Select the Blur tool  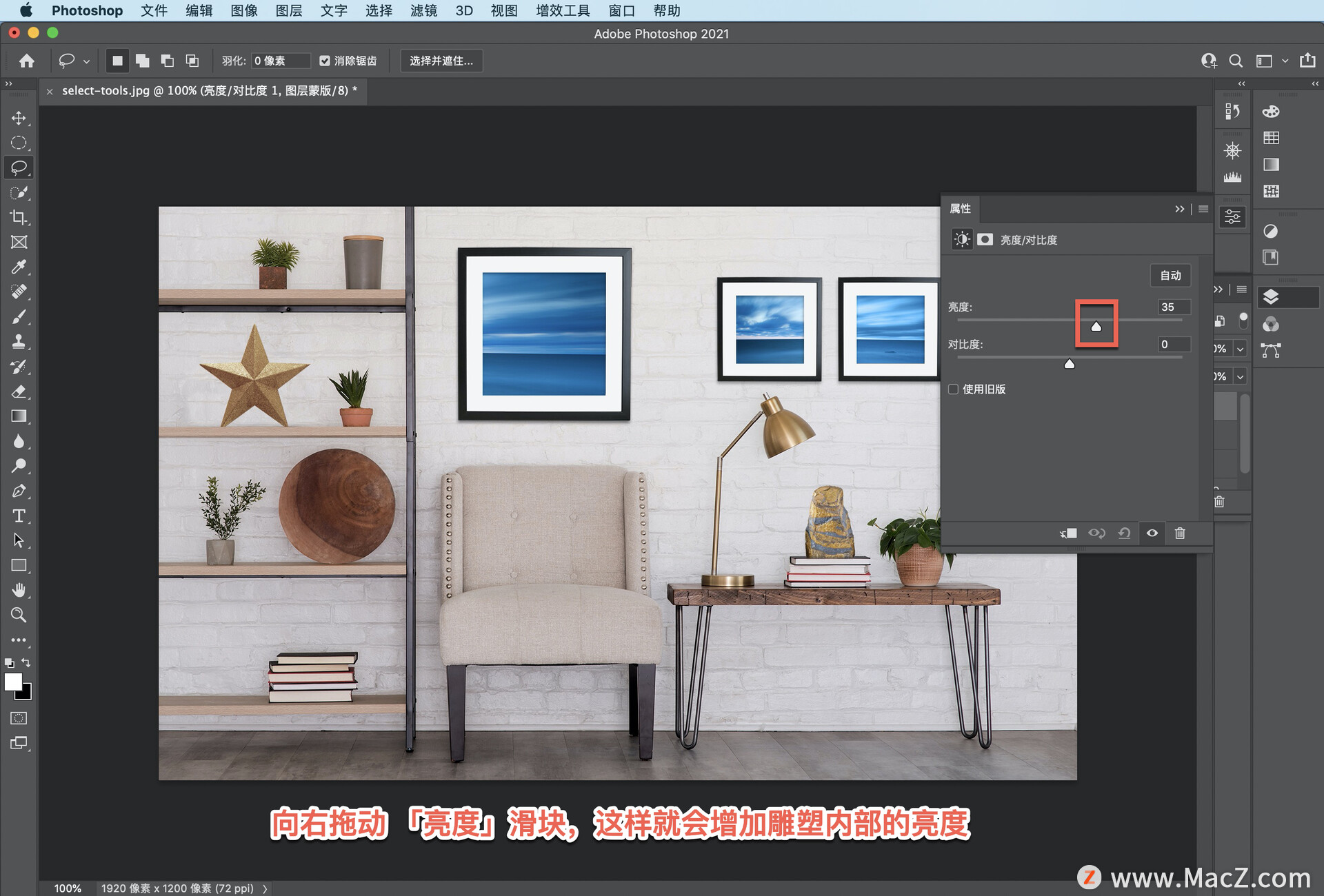point(19,441)
